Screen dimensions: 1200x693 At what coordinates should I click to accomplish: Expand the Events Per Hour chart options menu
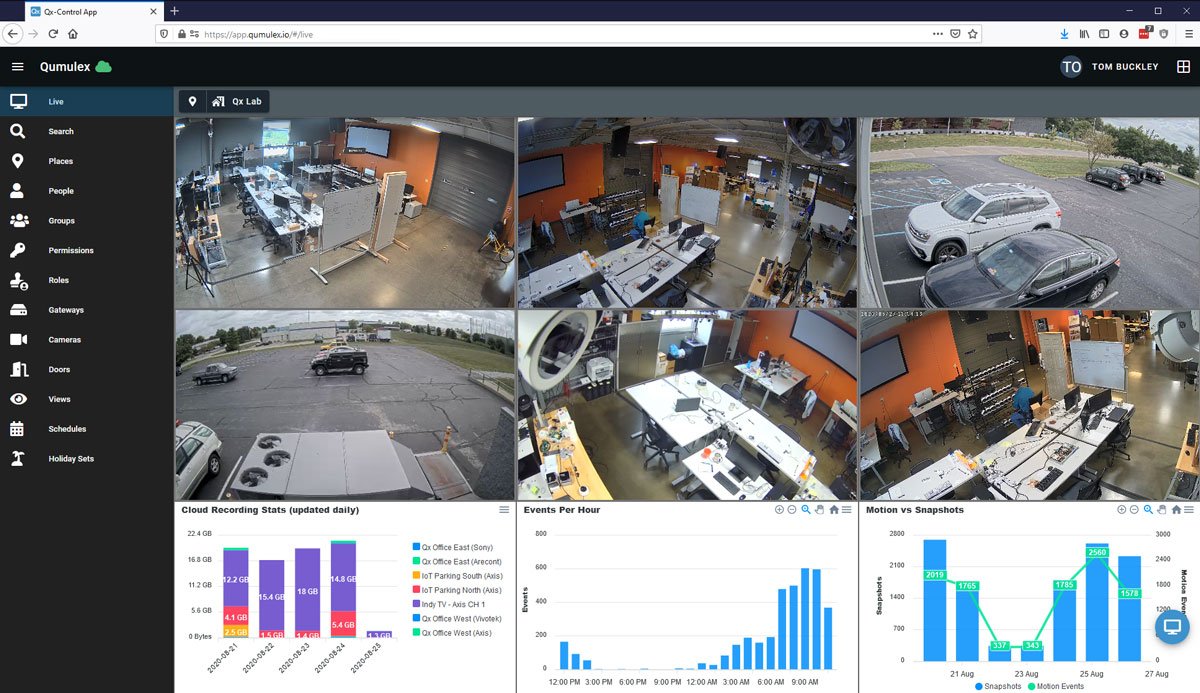(x=847, y=510)
